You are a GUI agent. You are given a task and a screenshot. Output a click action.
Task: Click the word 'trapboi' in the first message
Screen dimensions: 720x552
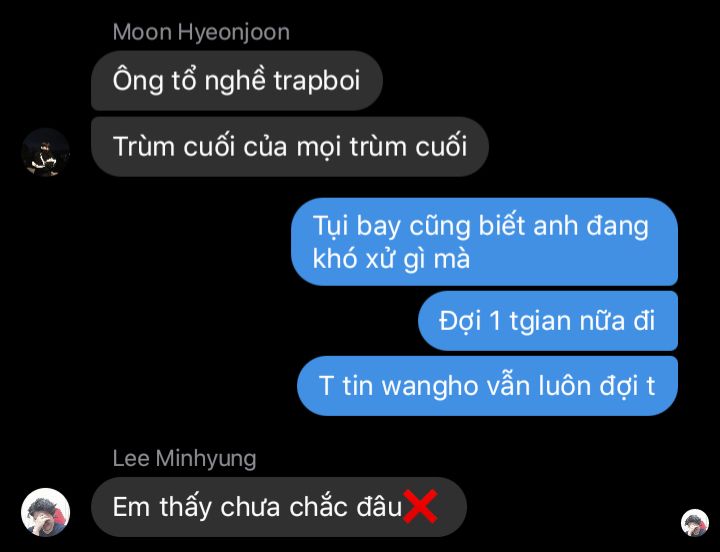click(317, 81)
